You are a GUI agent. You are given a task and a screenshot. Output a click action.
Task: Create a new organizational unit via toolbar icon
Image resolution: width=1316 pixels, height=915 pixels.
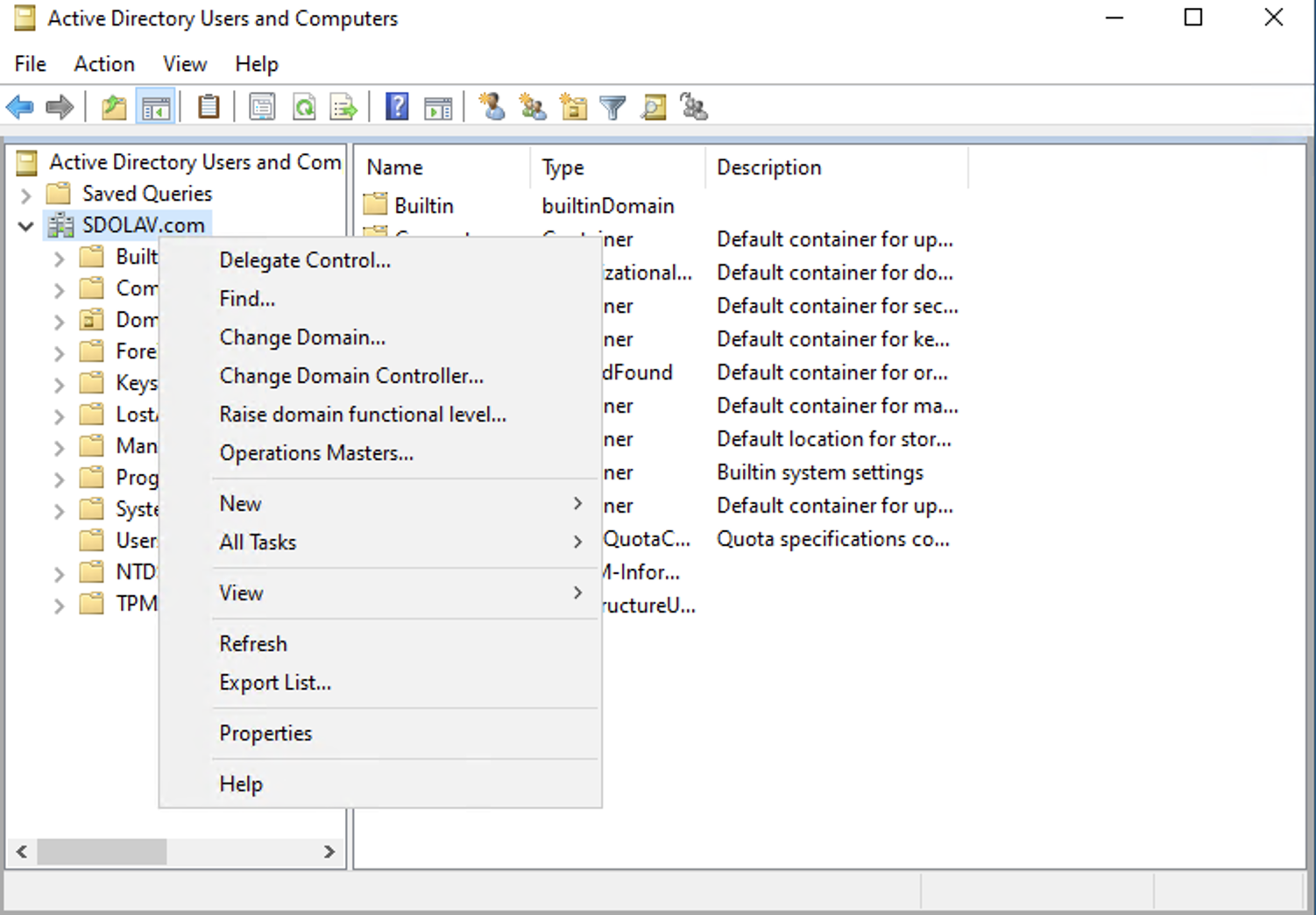pos(574,108)
